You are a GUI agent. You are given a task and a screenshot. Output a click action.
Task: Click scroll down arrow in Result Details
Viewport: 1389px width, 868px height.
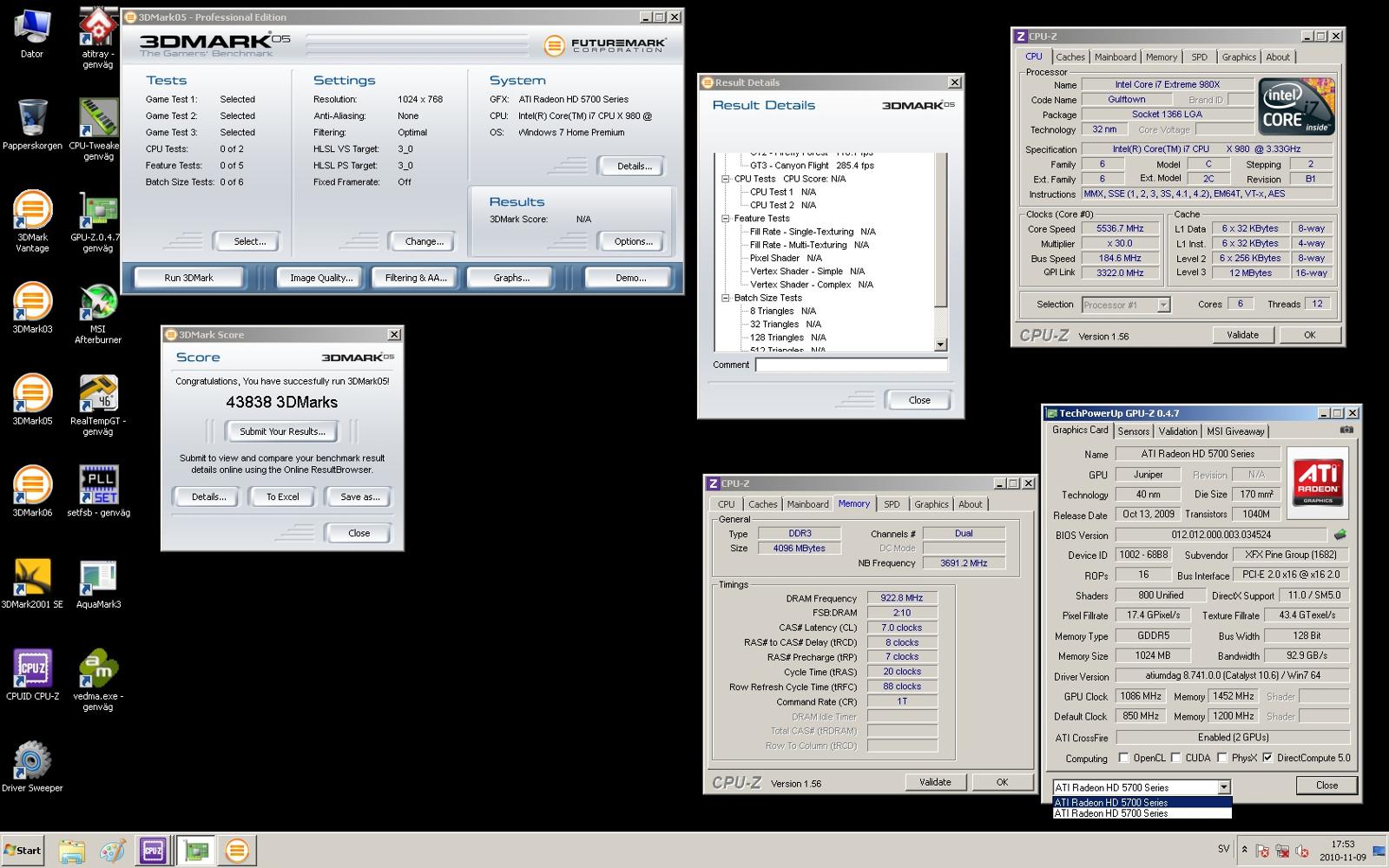[x=940, y=345]
